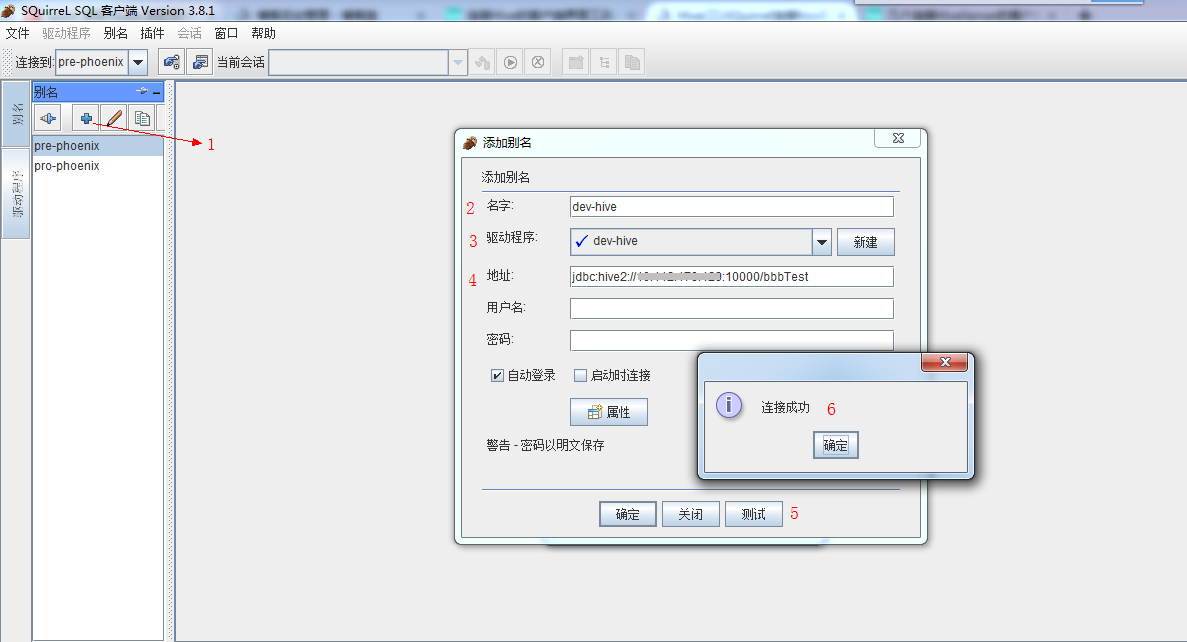
Task: Open the 别名 menu
Action: [116, 33]
